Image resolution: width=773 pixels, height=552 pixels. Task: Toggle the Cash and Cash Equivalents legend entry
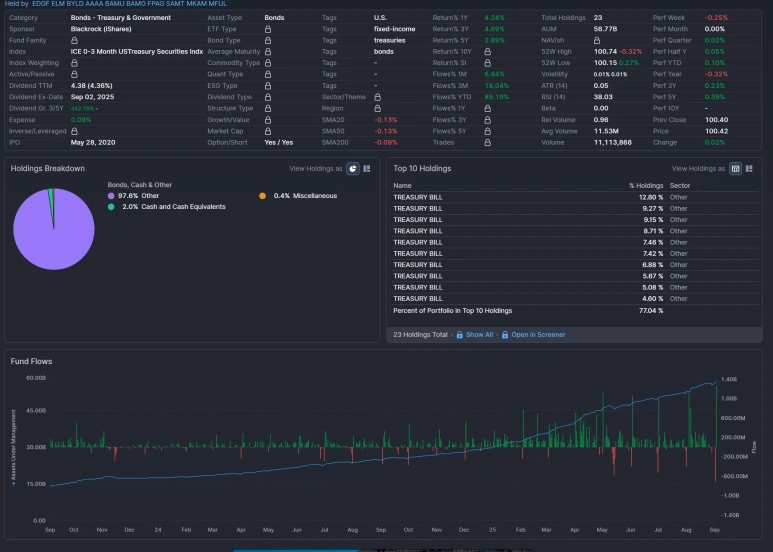(167, 207)
